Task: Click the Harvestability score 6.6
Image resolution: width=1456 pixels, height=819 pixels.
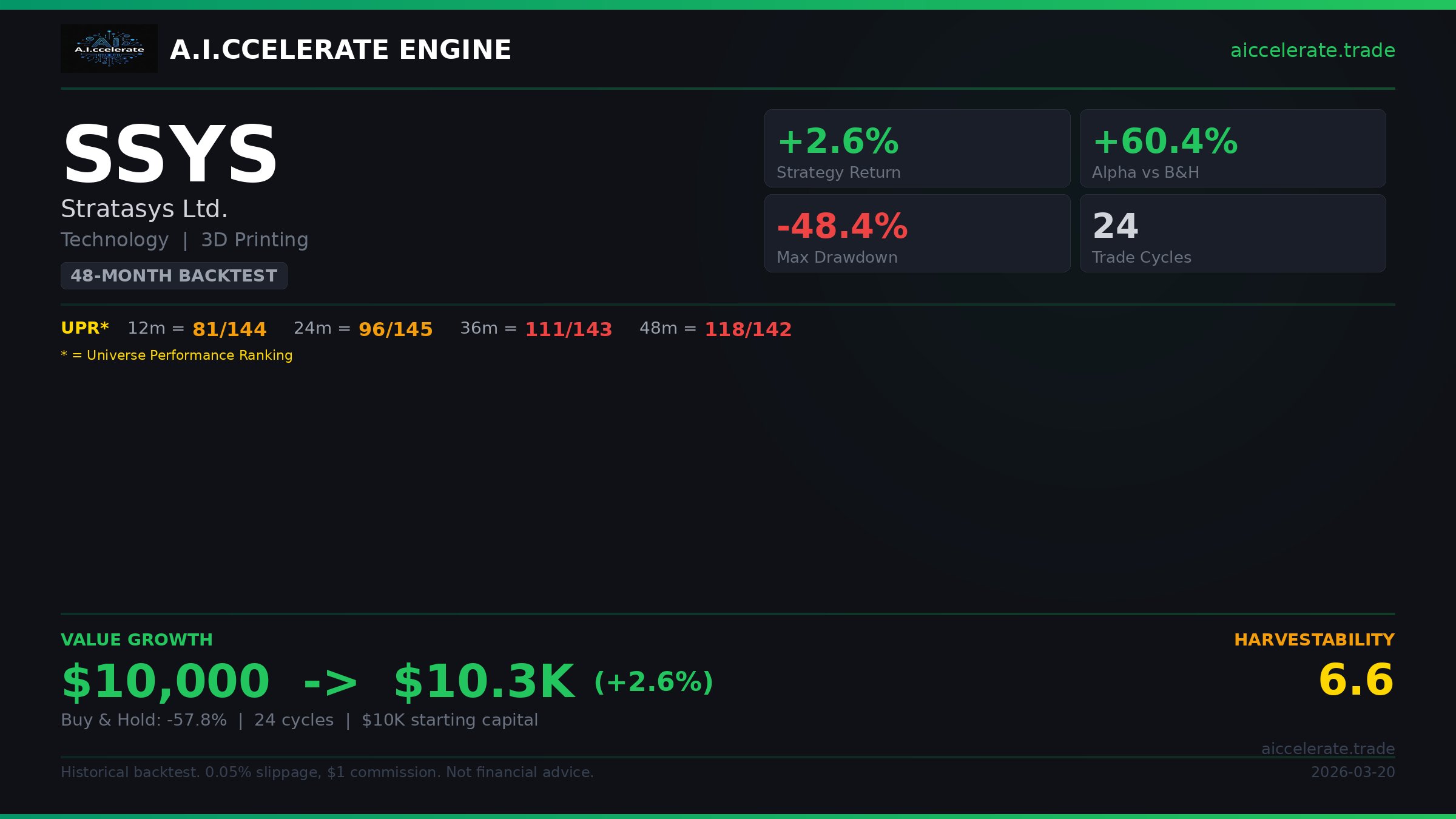Action: 1356,679
